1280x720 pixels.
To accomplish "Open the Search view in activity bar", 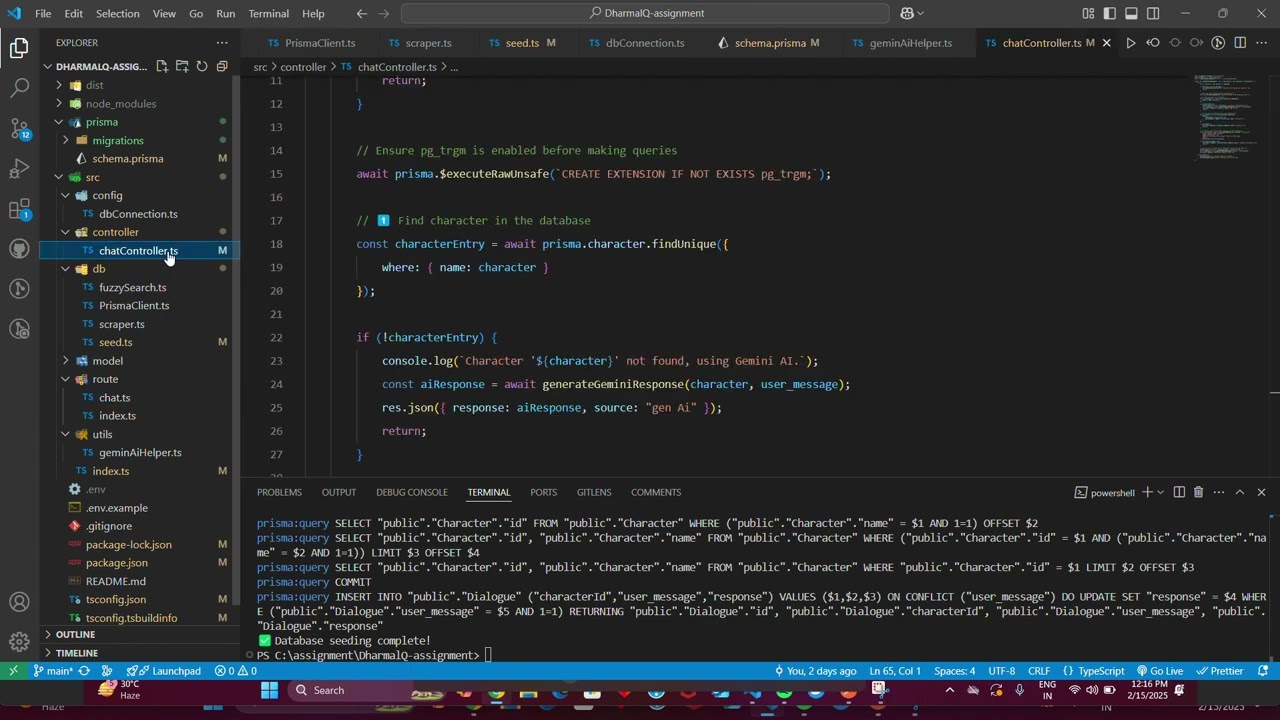I will [19, 88].
